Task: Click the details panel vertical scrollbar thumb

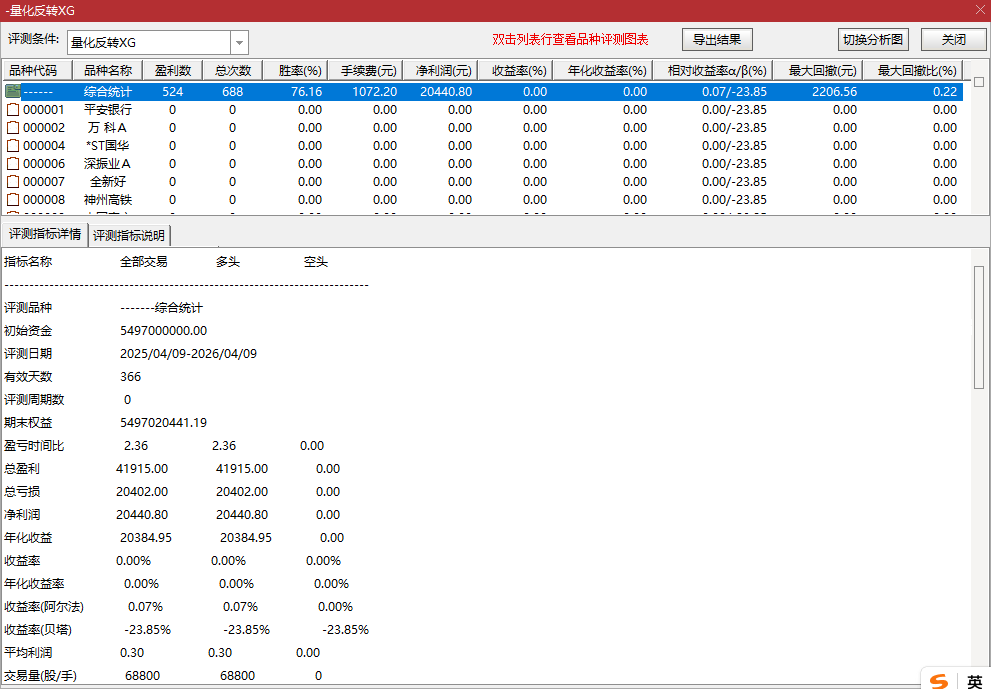Action: point(979,327)
